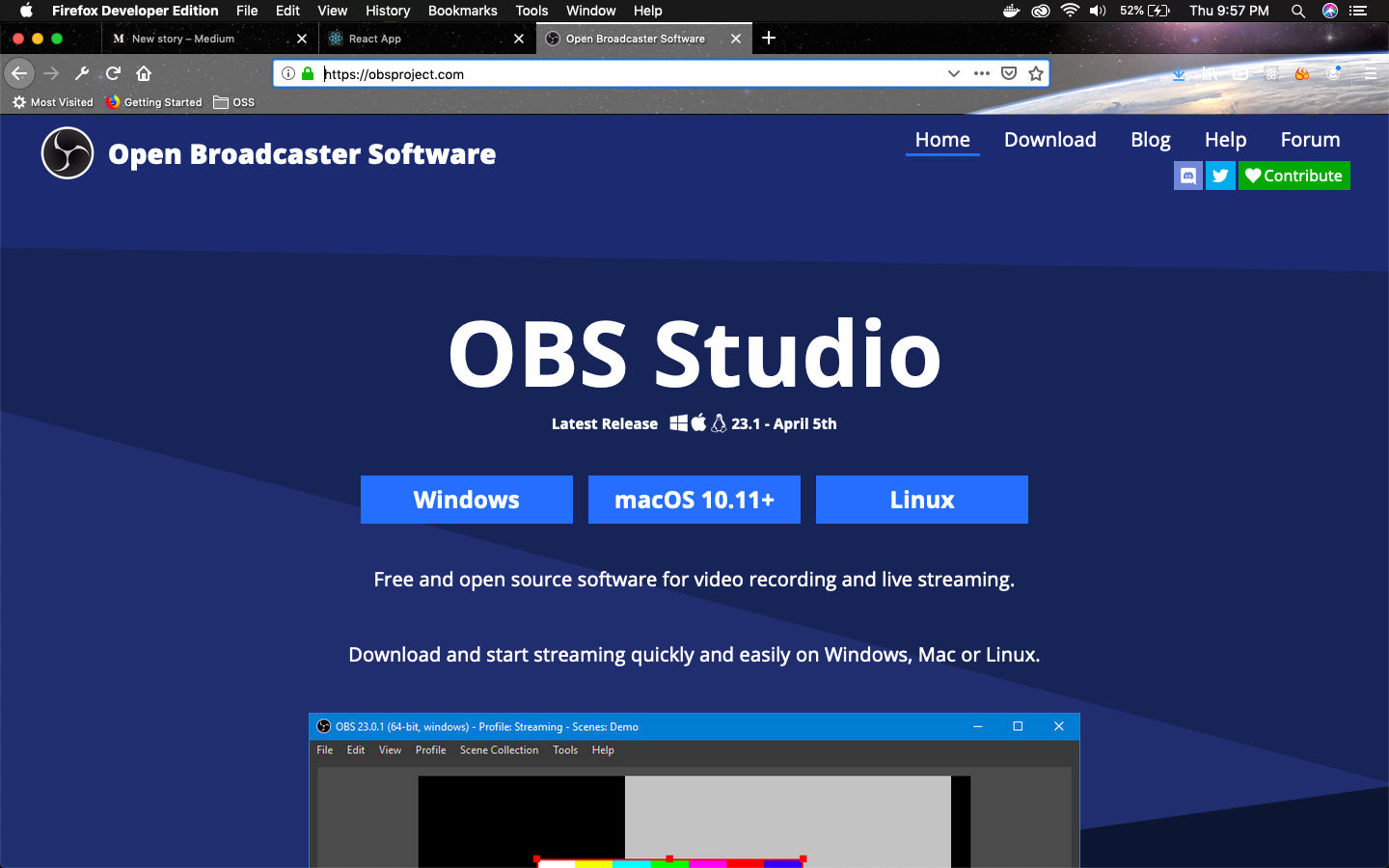Open the Library toolbar icon
Image resolution: width=1389 pixels, height=868 pixels.
click(x=1210, y=73)
